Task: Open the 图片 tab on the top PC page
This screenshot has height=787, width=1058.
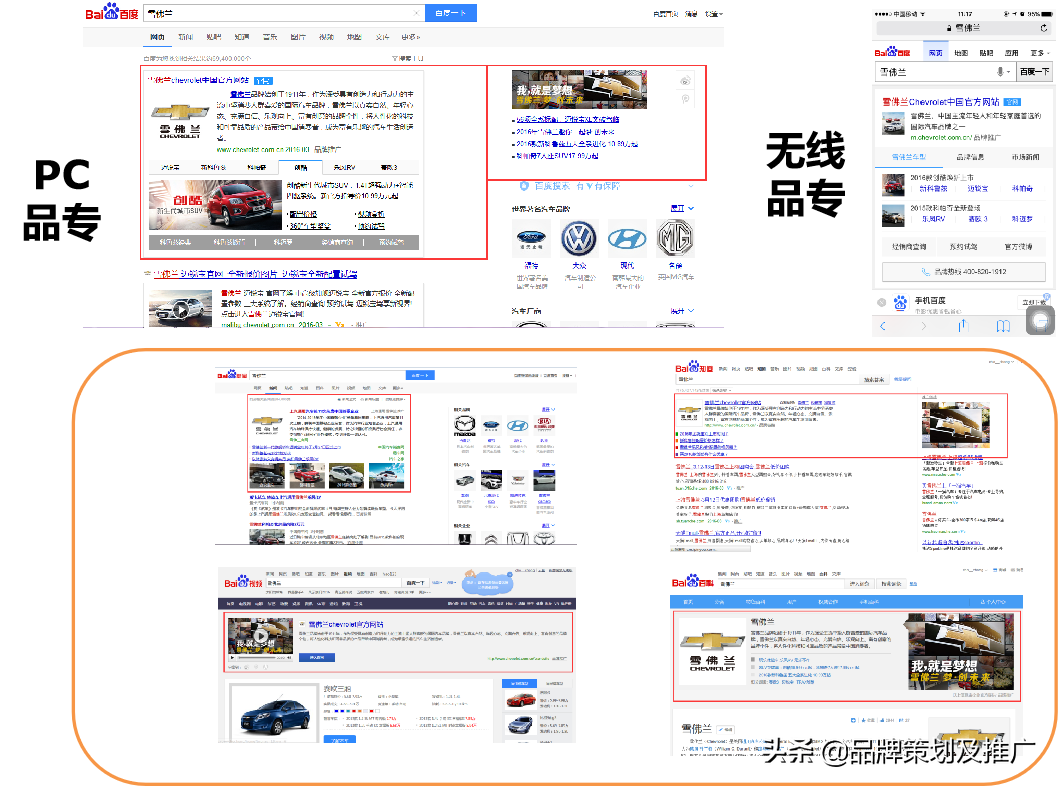Action: (298, 37)
